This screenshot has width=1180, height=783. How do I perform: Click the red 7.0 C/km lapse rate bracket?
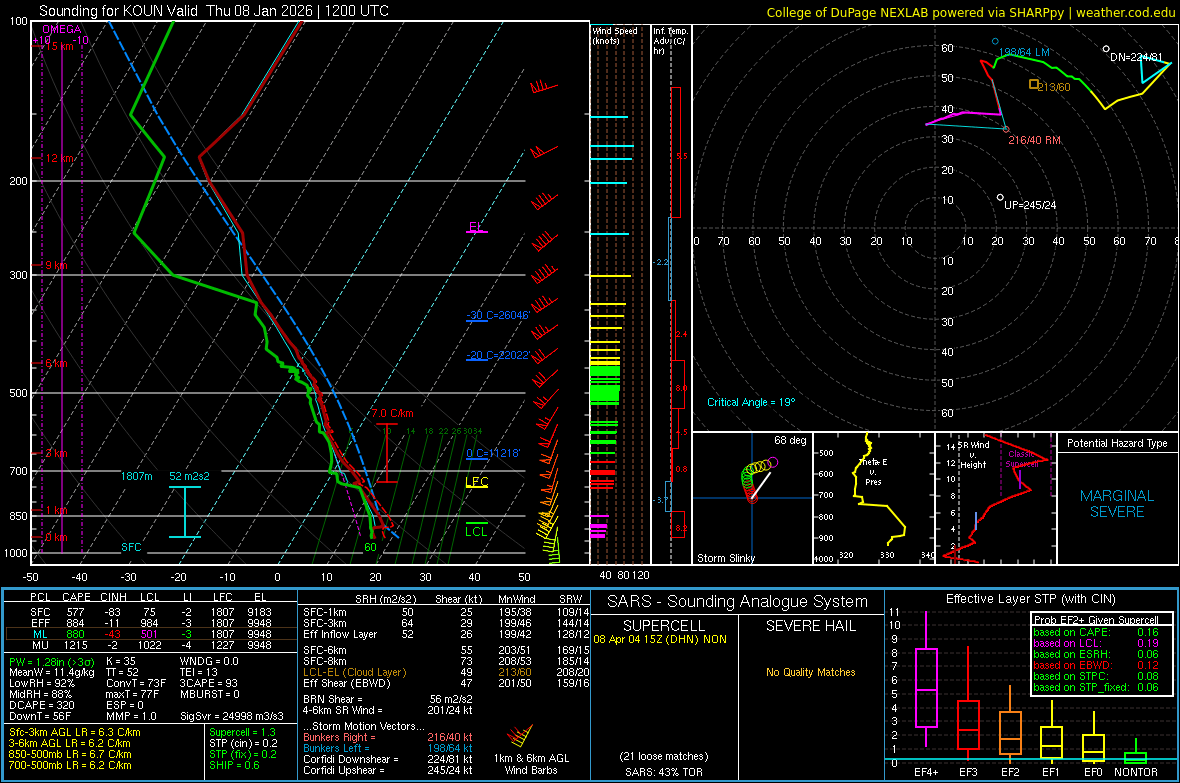click(x=387, y=455)
